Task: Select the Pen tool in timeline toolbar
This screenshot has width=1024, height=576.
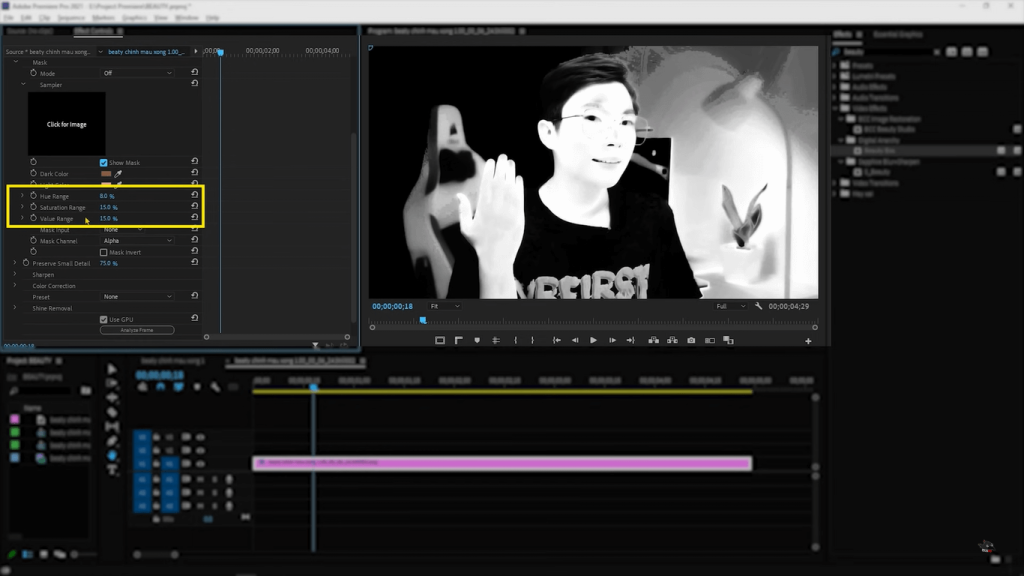Action: click(112, 438)
